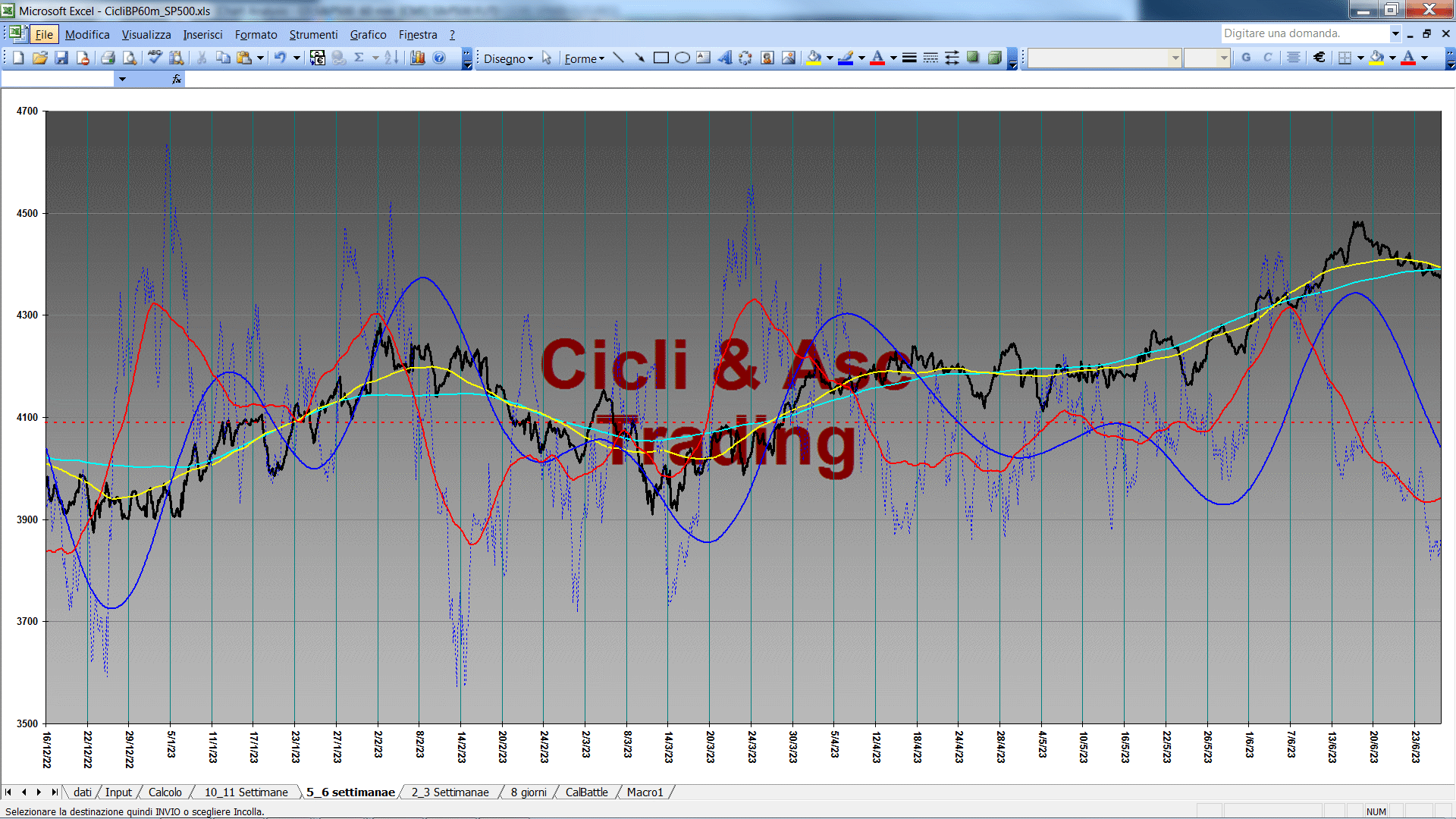Click drawing Font Color red swatch
Screen dimensions: 1456x819
877,58
